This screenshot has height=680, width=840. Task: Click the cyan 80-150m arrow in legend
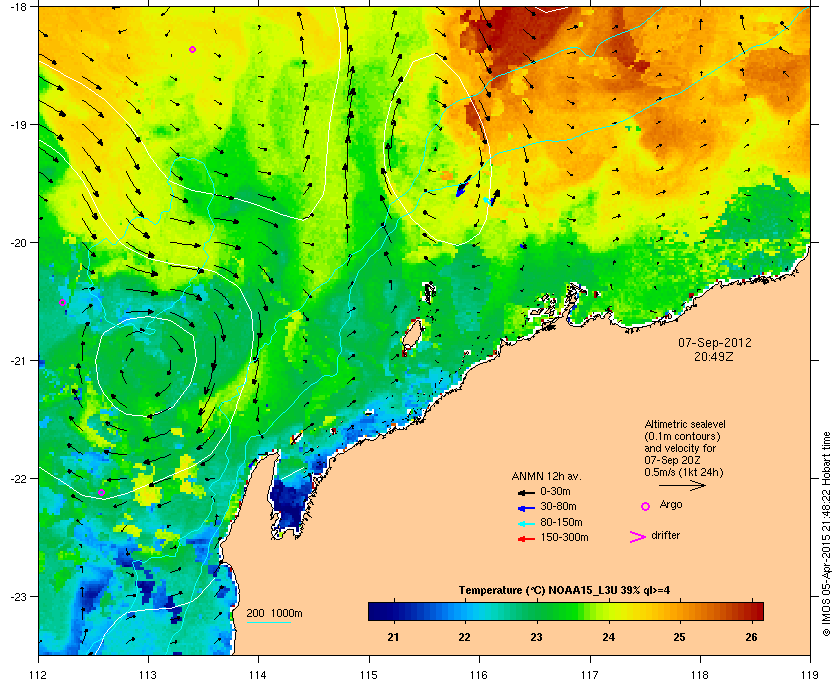coord(526,523)
